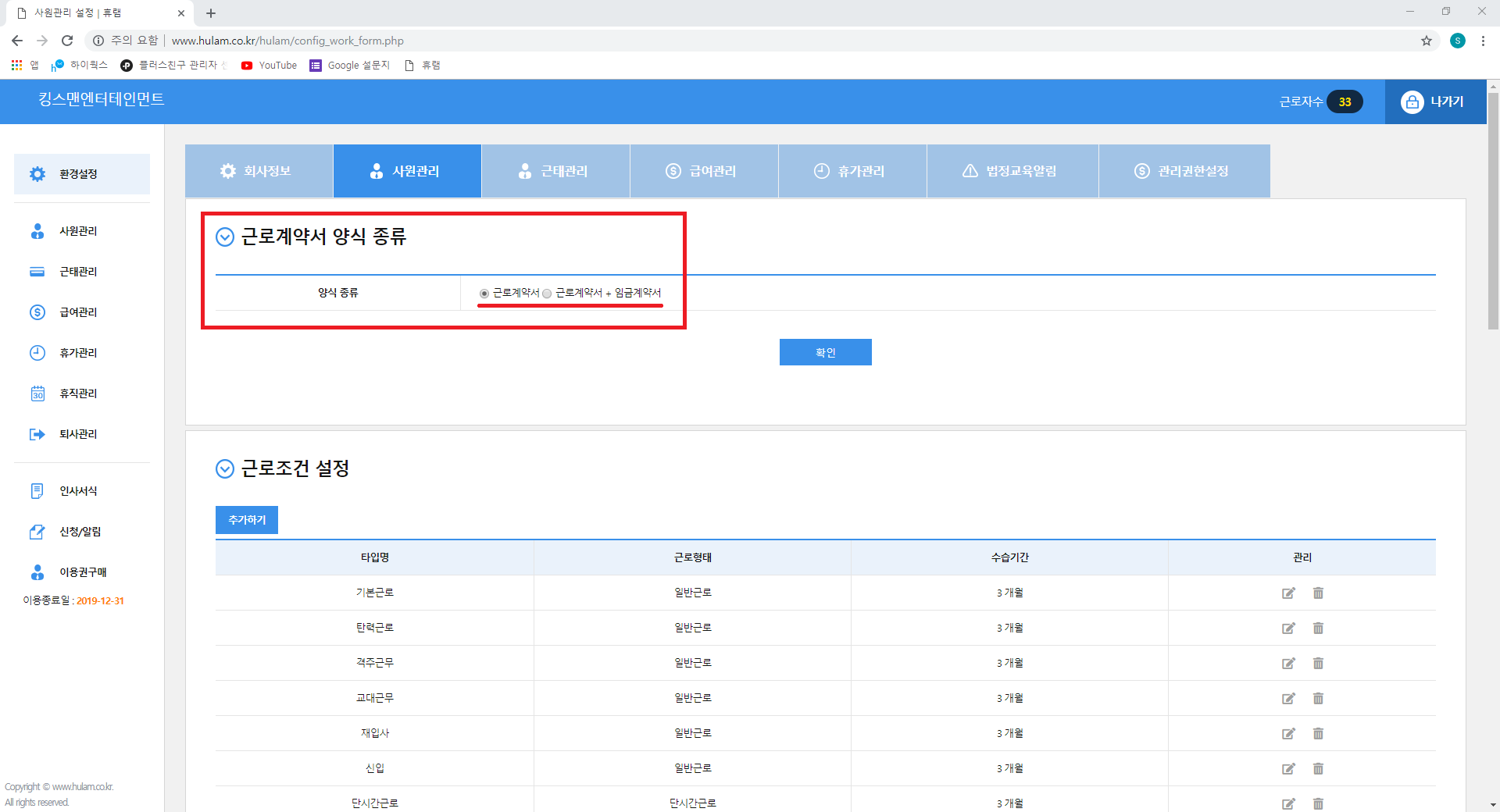This screenshot has width=1500, height=812.
Task: Open 휴직관리 calendar icon in sidebar
Action: (x=37, y=394)
